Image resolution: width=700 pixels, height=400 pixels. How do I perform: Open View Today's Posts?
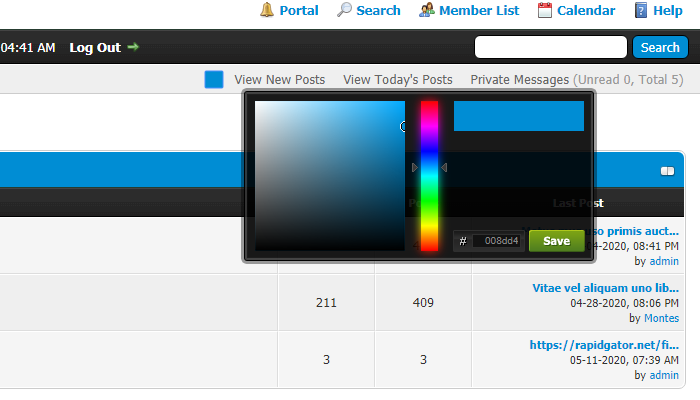(x=397, y=79)
